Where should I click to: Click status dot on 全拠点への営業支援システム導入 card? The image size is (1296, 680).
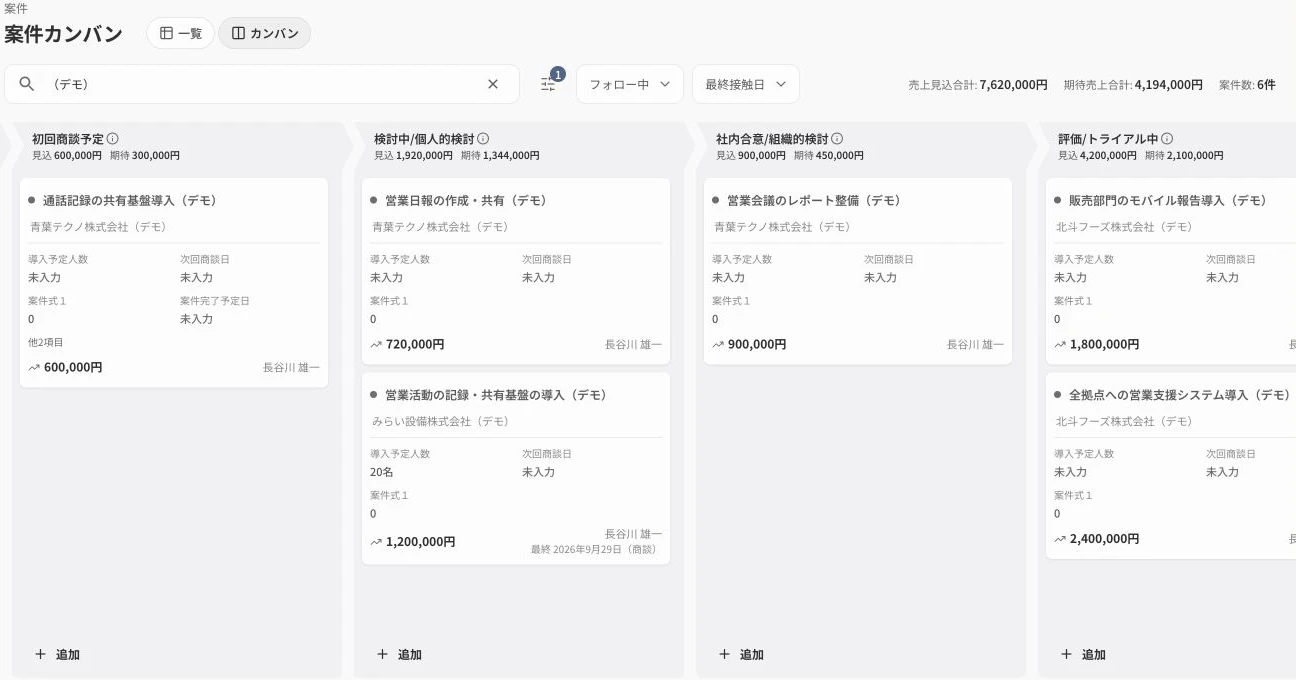click(x=1058, y=395)
